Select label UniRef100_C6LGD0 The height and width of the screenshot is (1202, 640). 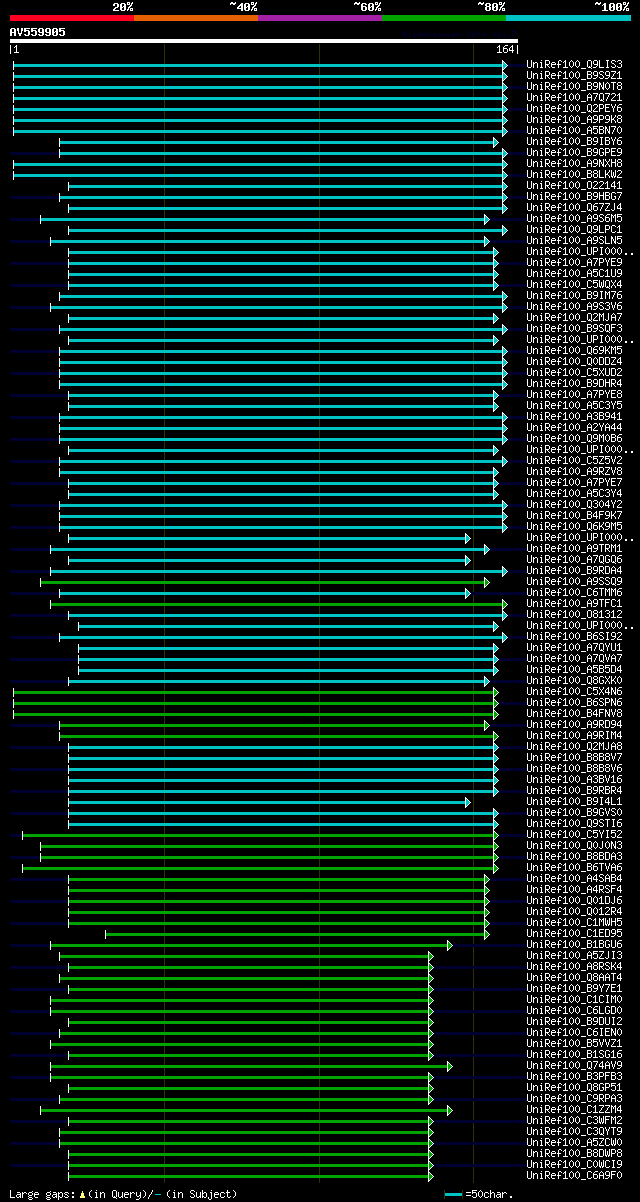pyautogui.click(x=575, y=1011)
